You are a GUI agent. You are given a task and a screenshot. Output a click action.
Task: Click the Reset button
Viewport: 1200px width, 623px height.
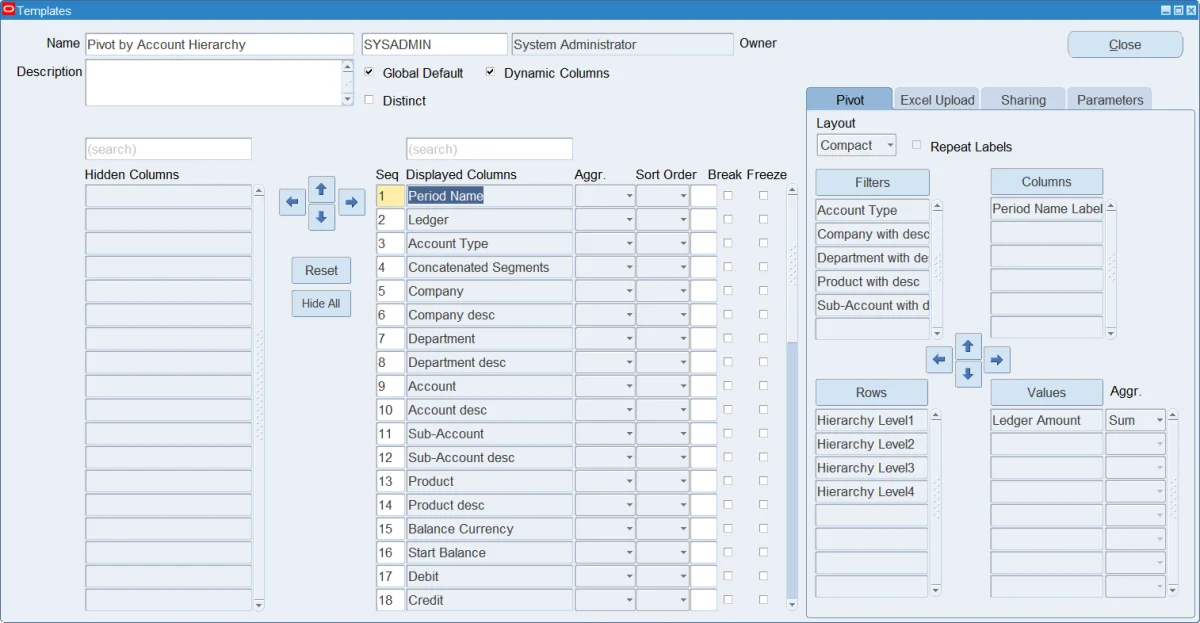[321, 270]
